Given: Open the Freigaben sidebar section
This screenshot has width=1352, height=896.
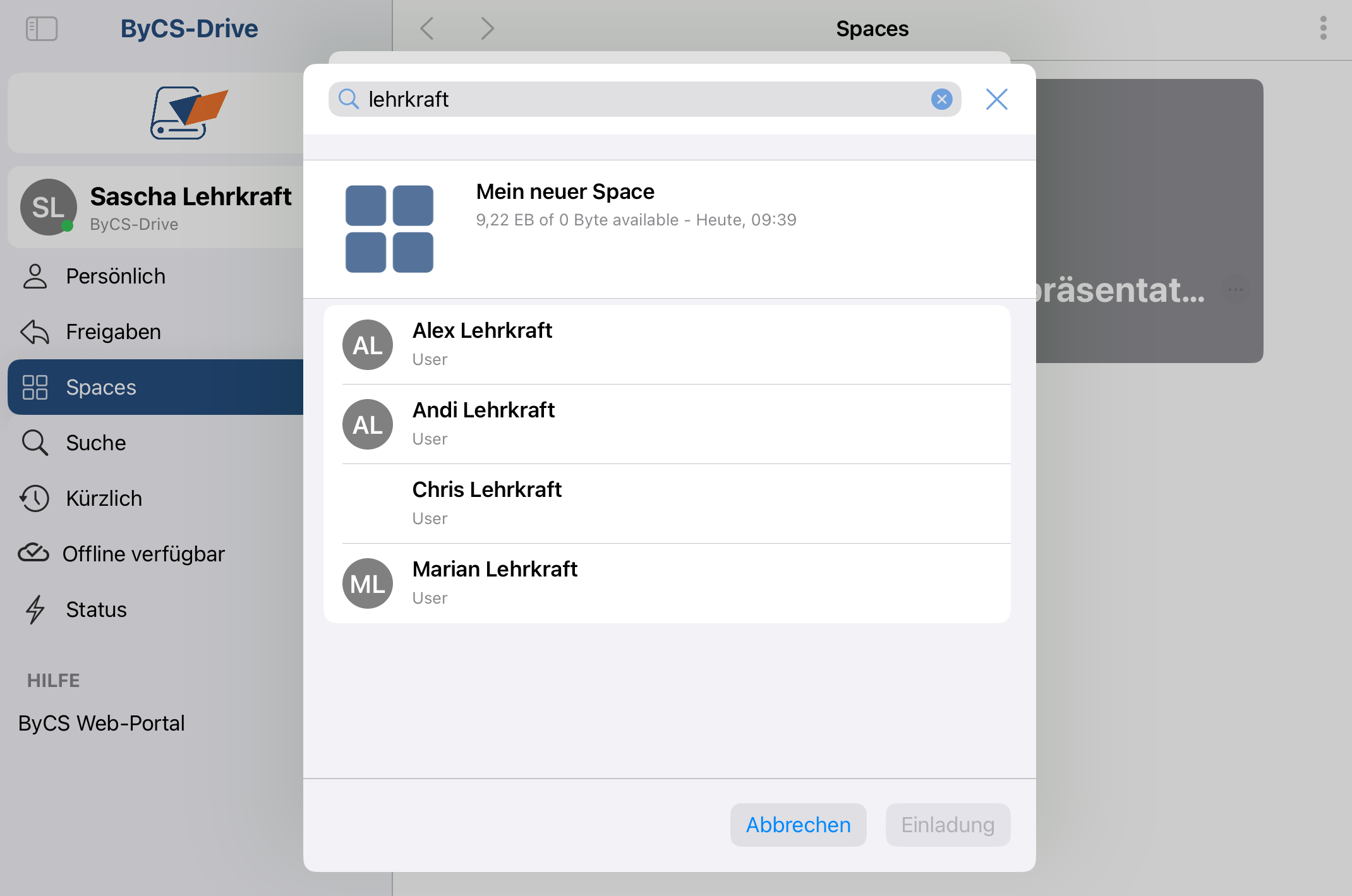Looking at the screenshot, I should (x=113, y=332).
